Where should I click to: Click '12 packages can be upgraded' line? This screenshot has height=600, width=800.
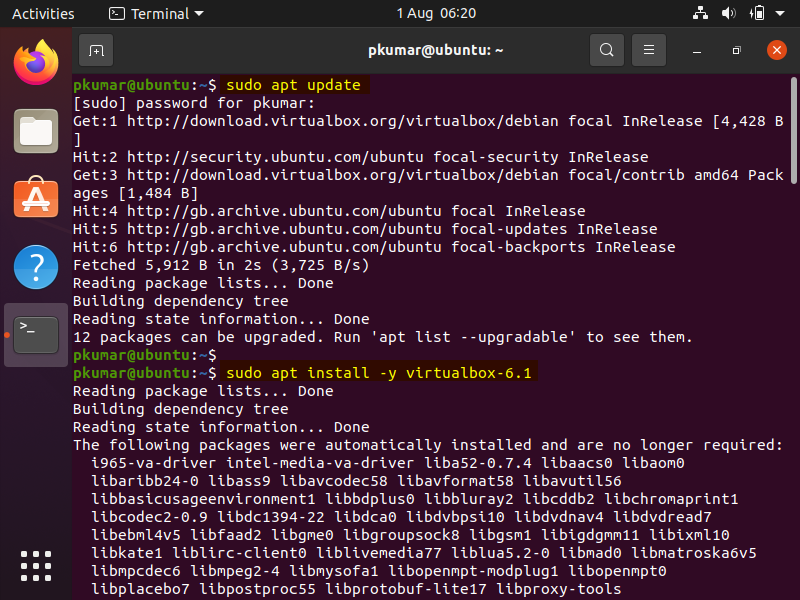(x=383, y=337)
